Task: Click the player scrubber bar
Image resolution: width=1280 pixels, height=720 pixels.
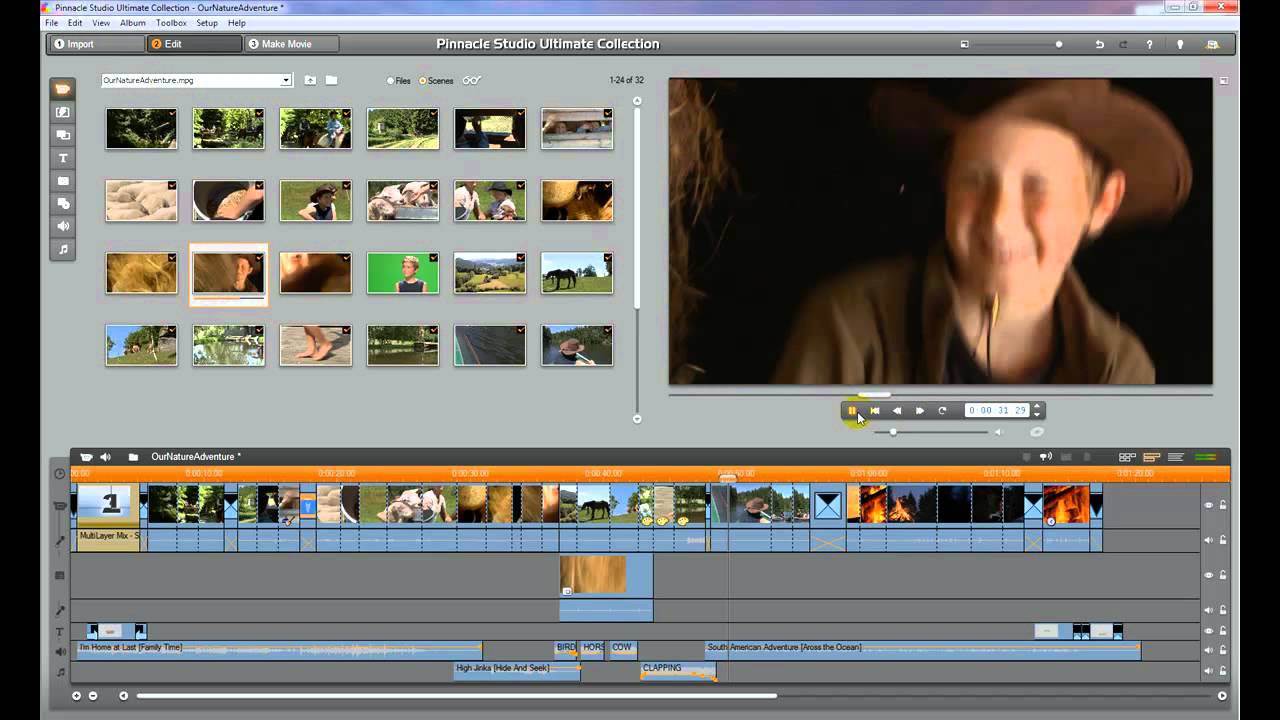Action: pyautogui.click(x=940, y=395)
